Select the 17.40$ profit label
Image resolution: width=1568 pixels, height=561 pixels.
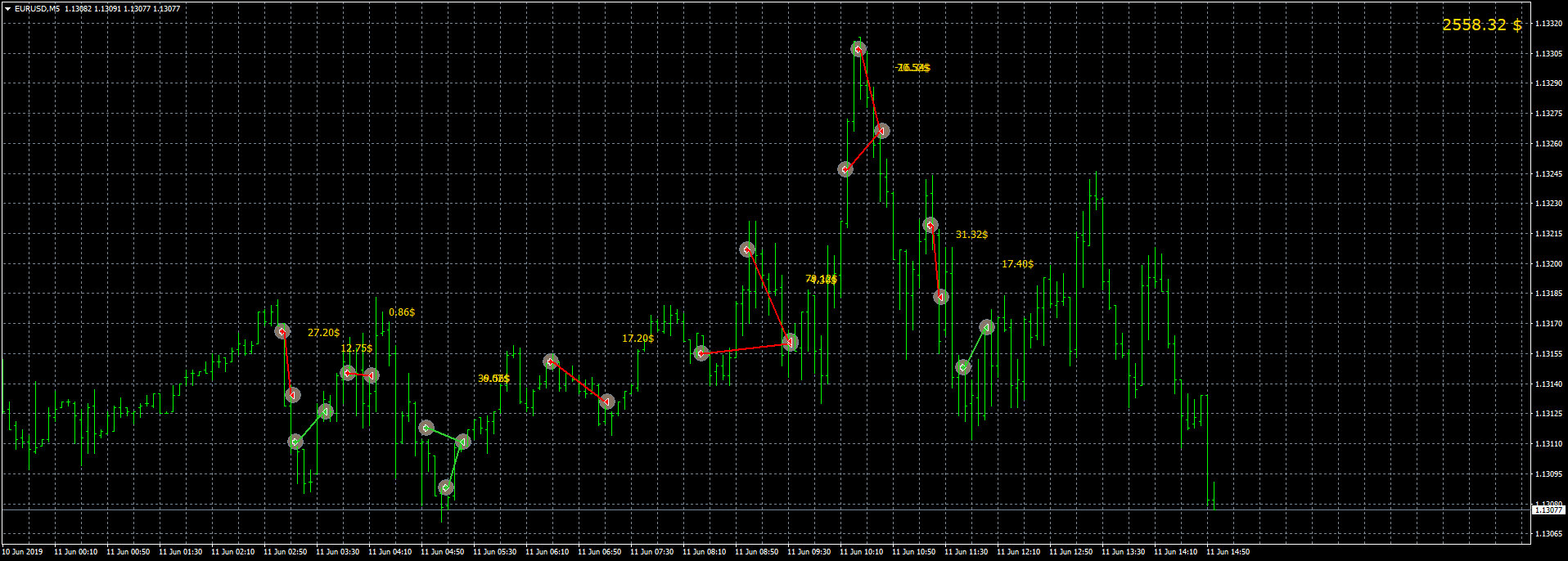[x=1018, y=264]
